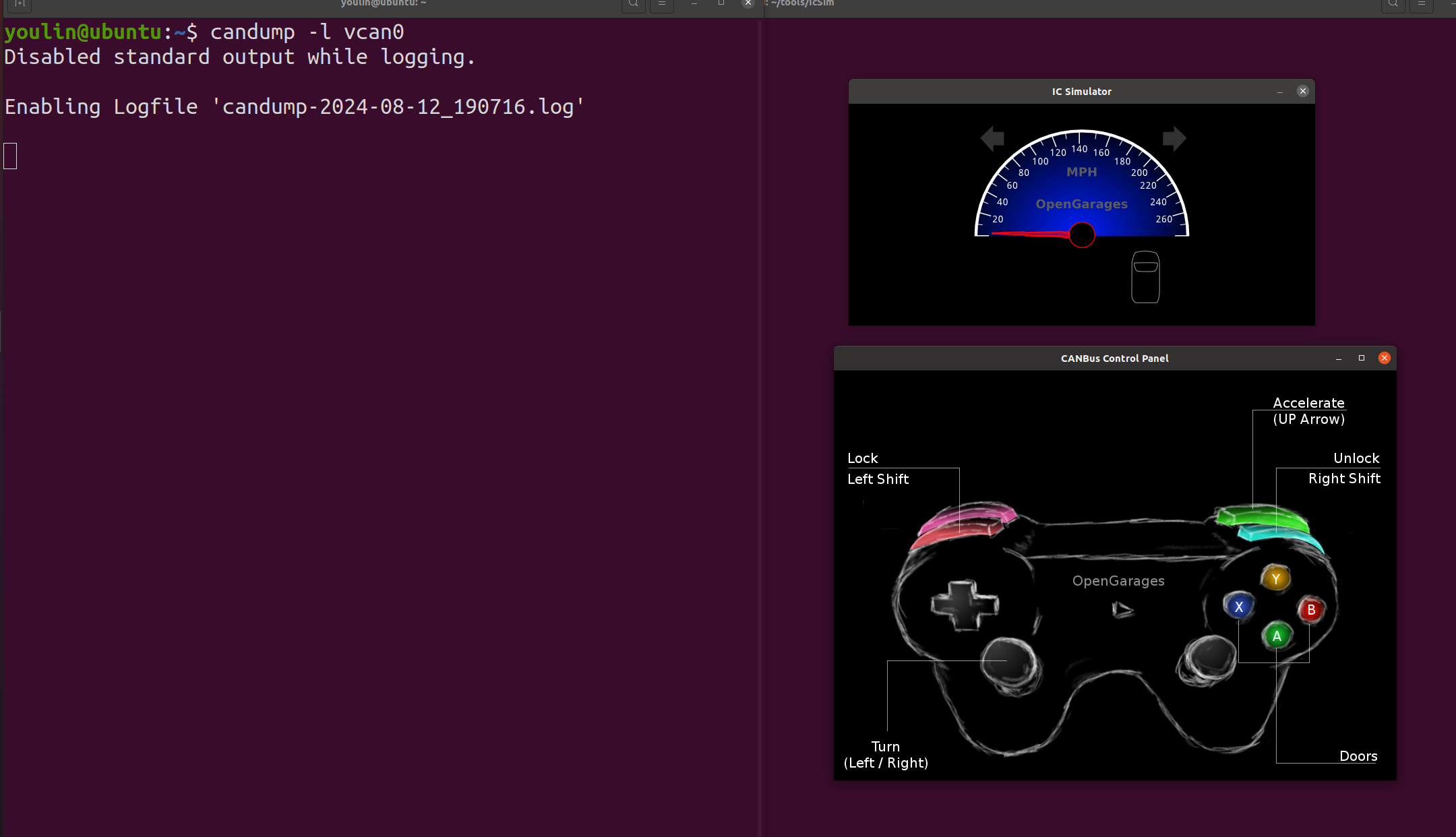Click the blue X button on the controller
The width and height of the screenshot is (1456, 837).
click(x=1239, y=607)
